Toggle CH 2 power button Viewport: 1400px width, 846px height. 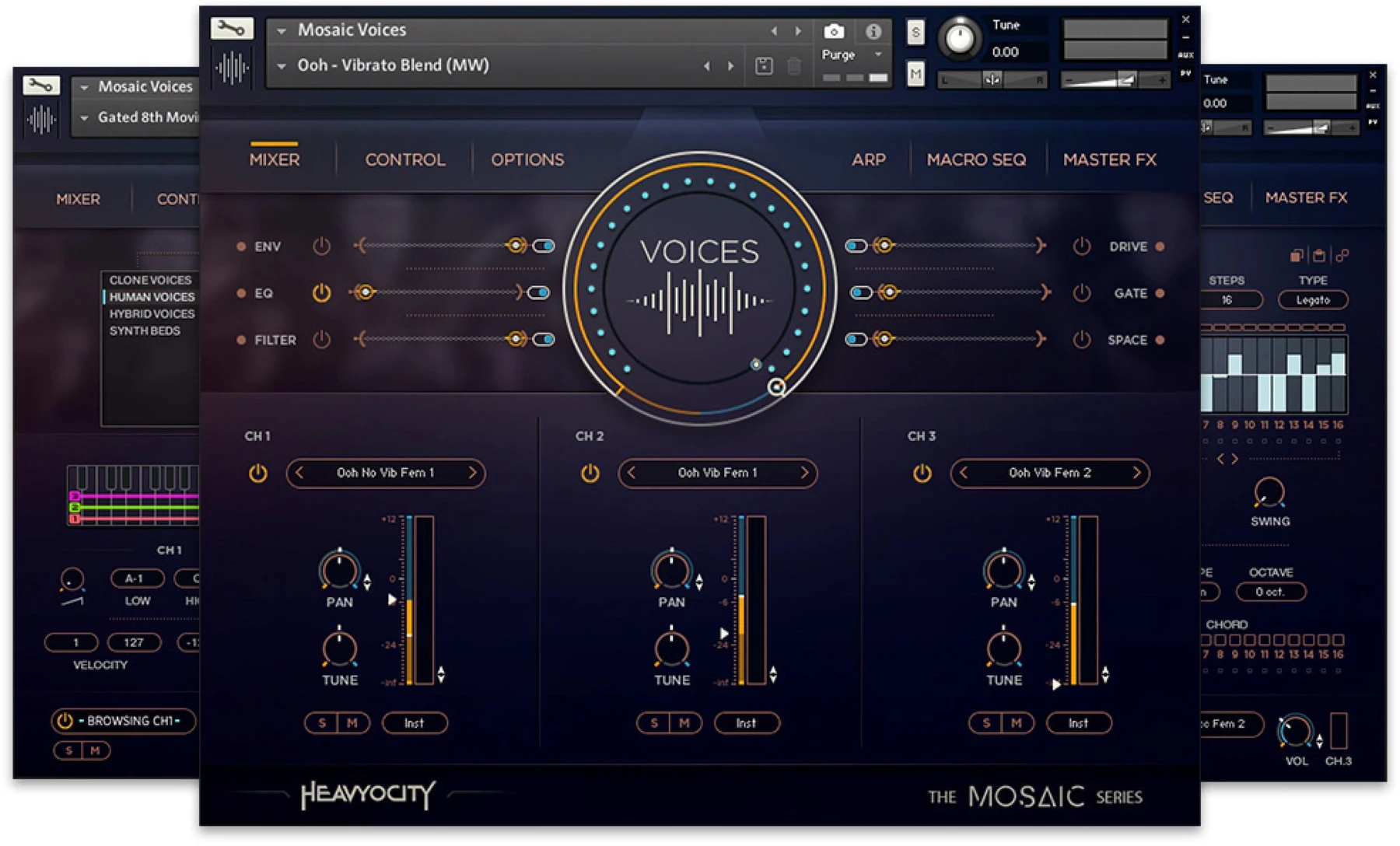590,473
